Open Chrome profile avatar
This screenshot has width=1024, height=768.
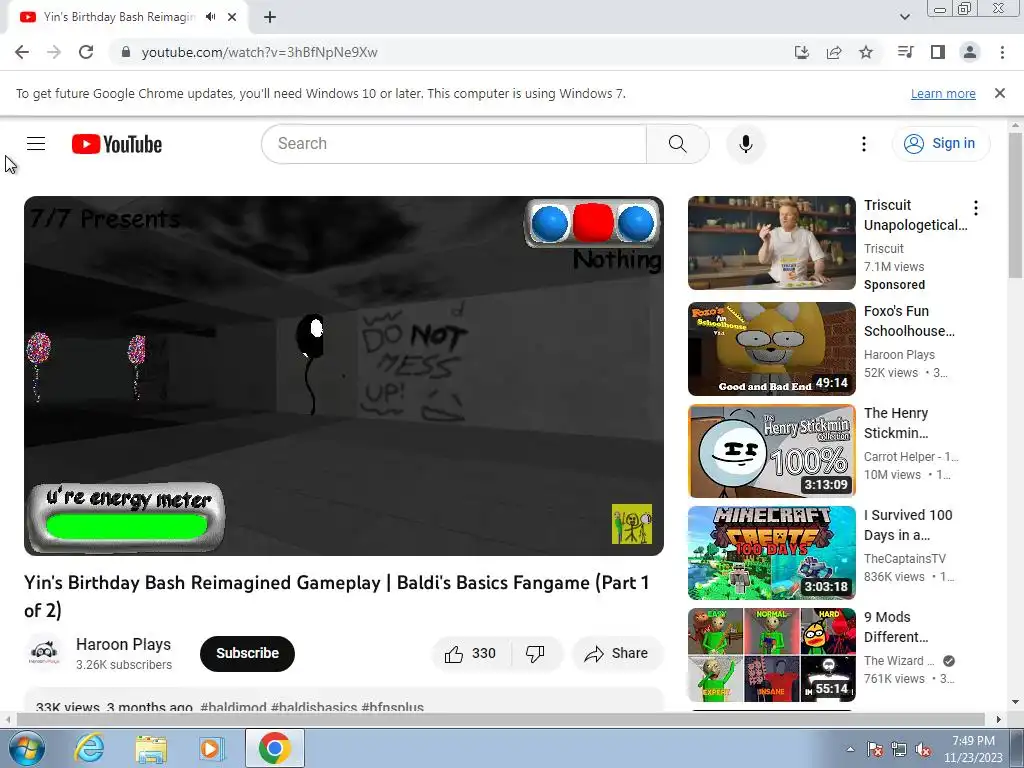point(970,52)
